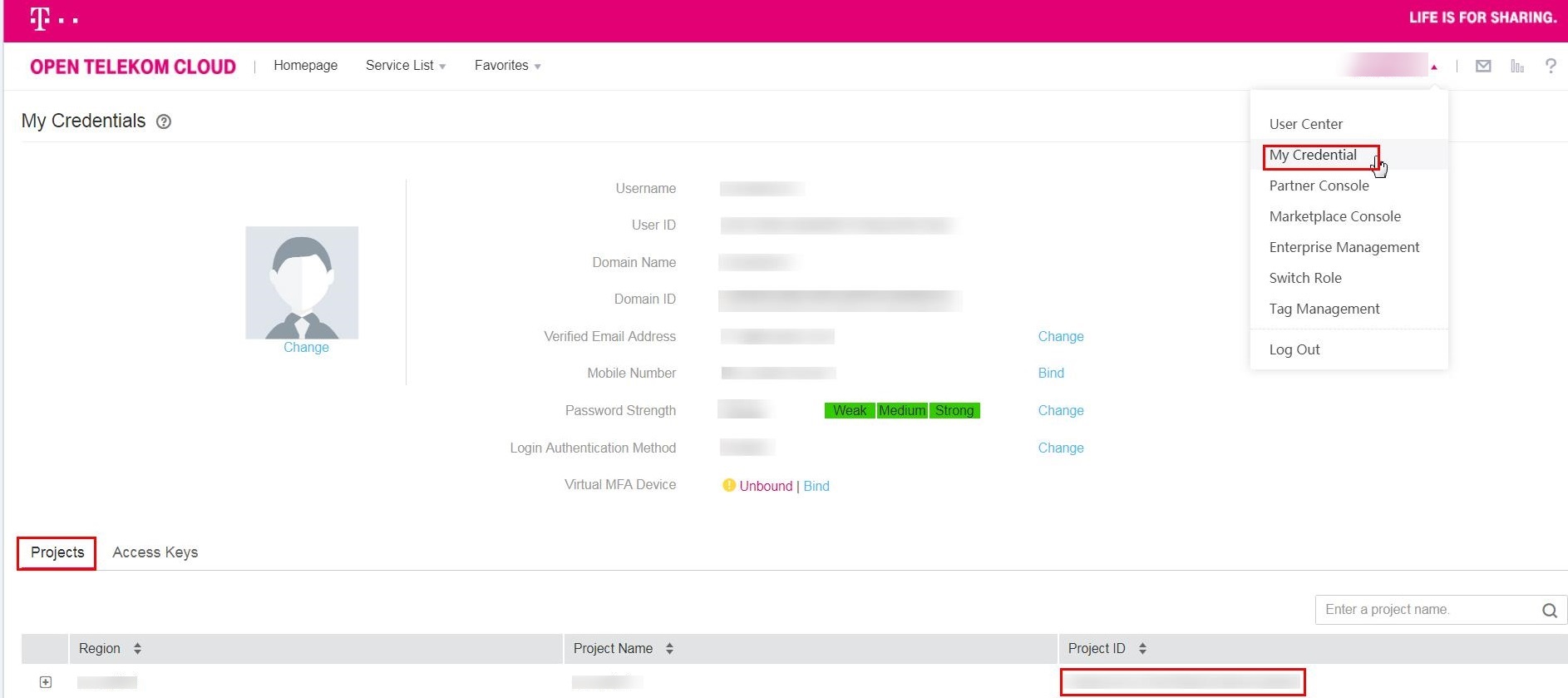This screenshot has height=698, width=1568.
Task: Click the question mark help icon
Action: (1551, 66)
